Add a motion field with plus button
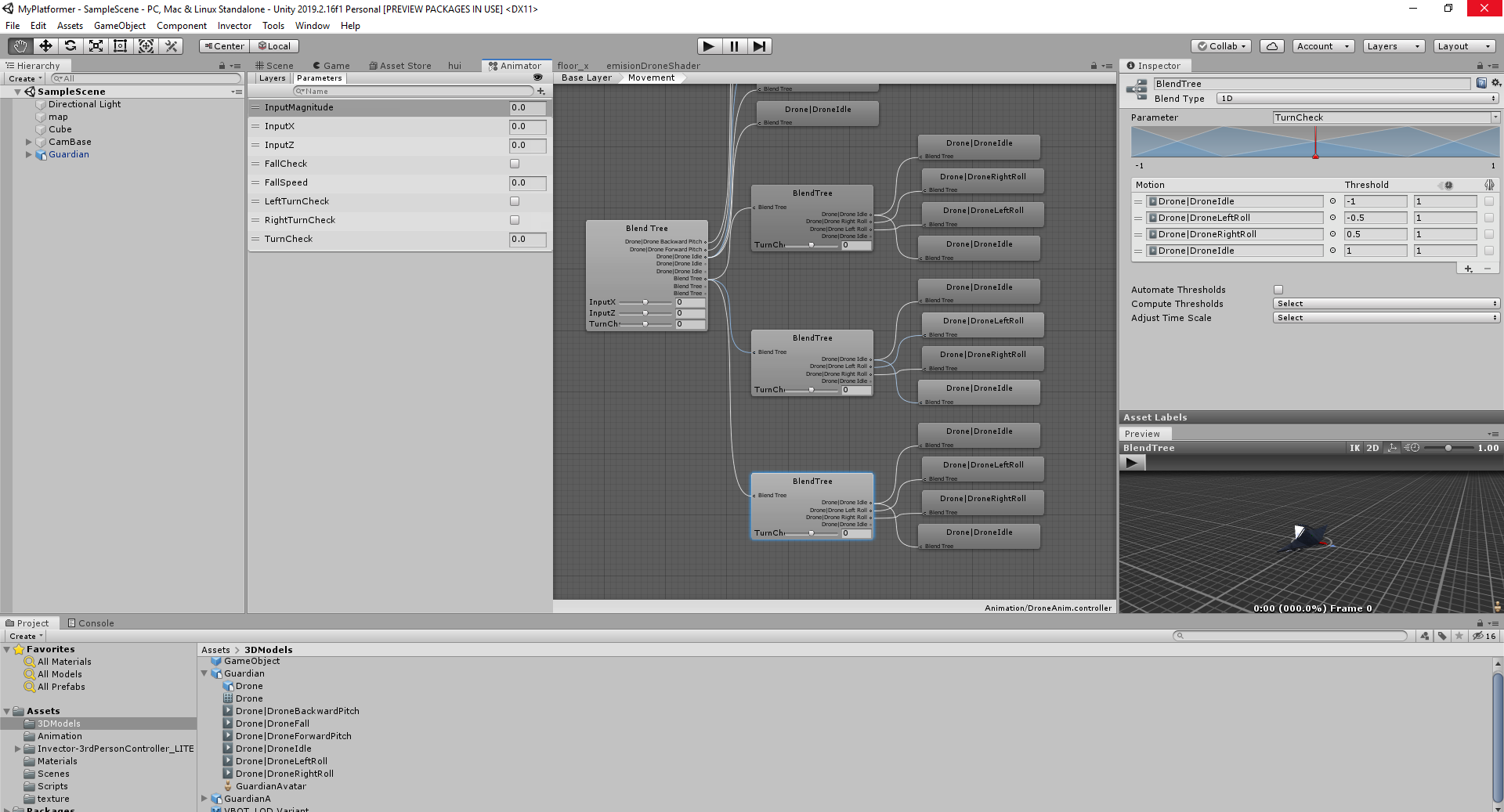Screen dimensions: 1504x812 click(x=1468, y=269)
